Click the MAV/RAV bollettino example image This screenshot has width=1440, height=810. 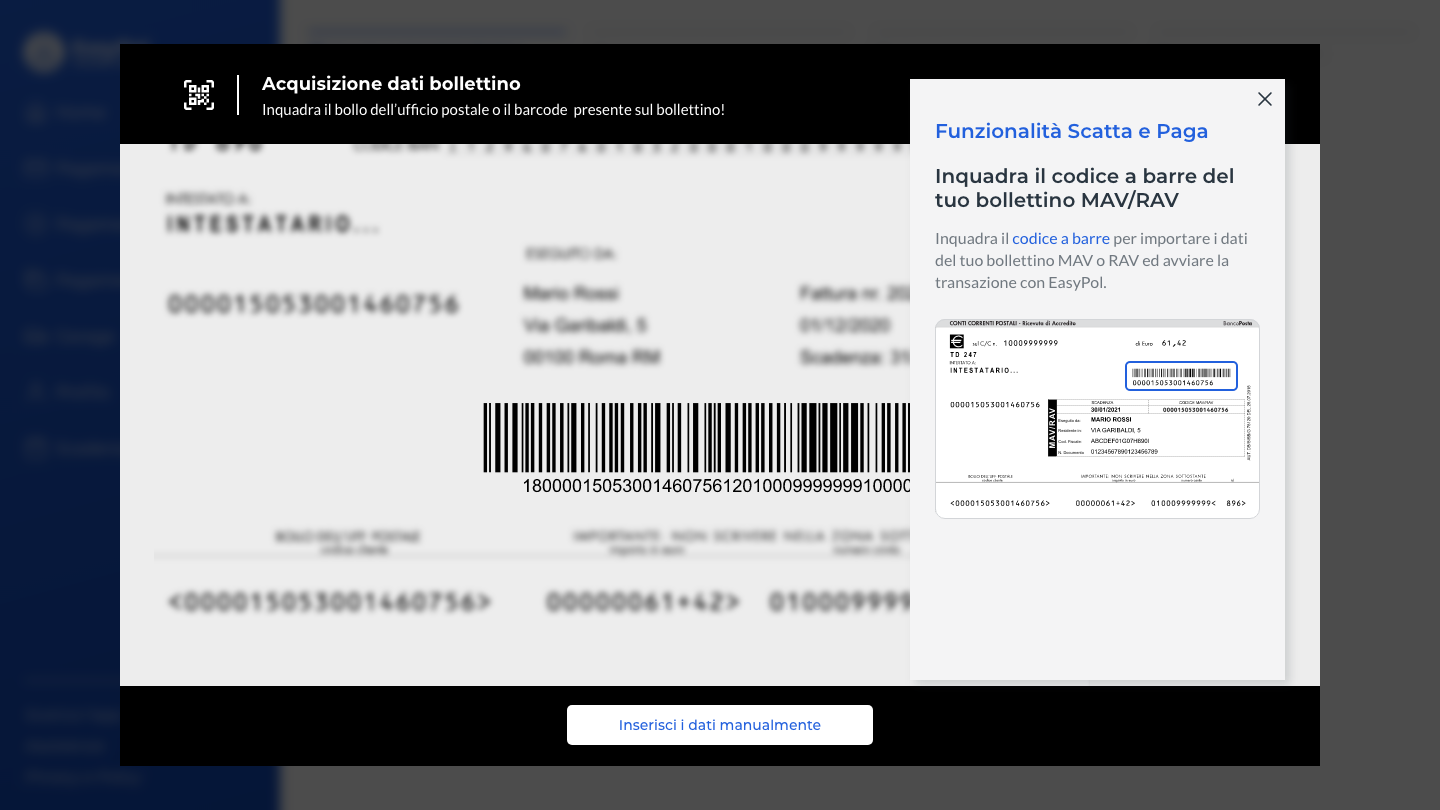pyautogui.click(x=1097, y=419)
